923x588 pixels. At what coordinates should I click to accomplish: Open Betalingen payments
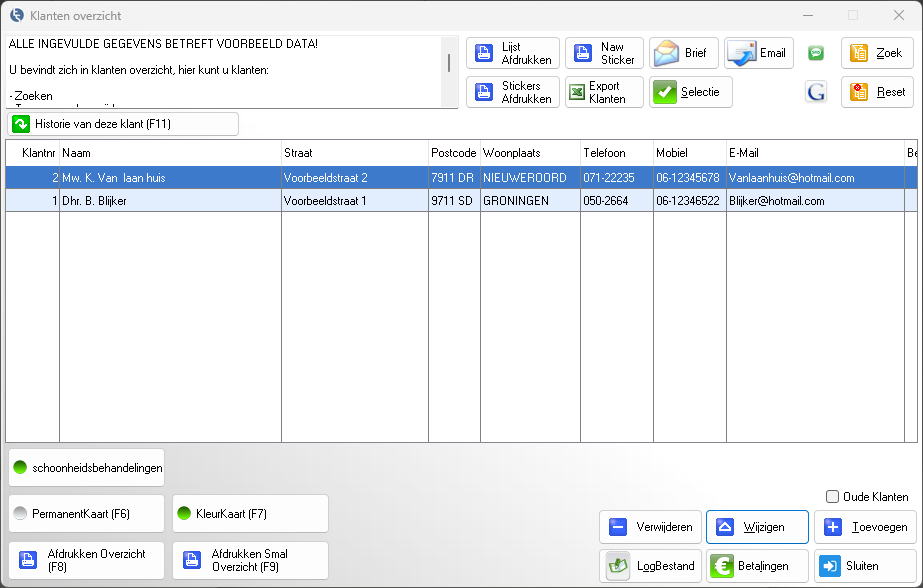pyautogui.click(x=758, y=566)
